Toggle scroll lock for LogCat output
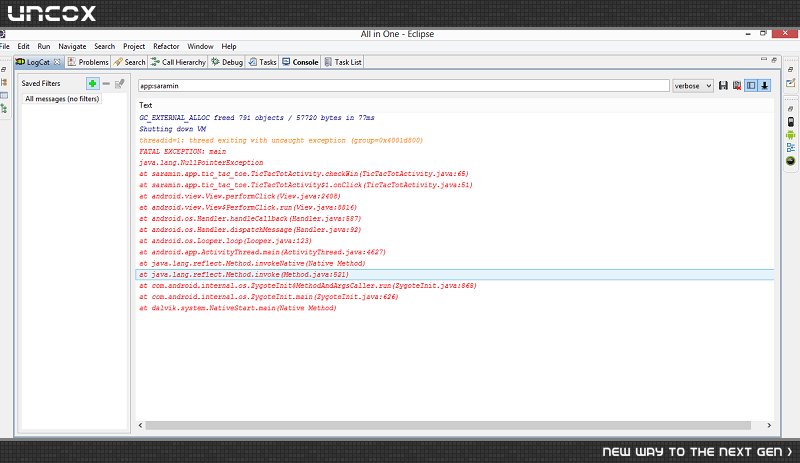The width and height of the screenshot is (800, 463). (764, 86)
